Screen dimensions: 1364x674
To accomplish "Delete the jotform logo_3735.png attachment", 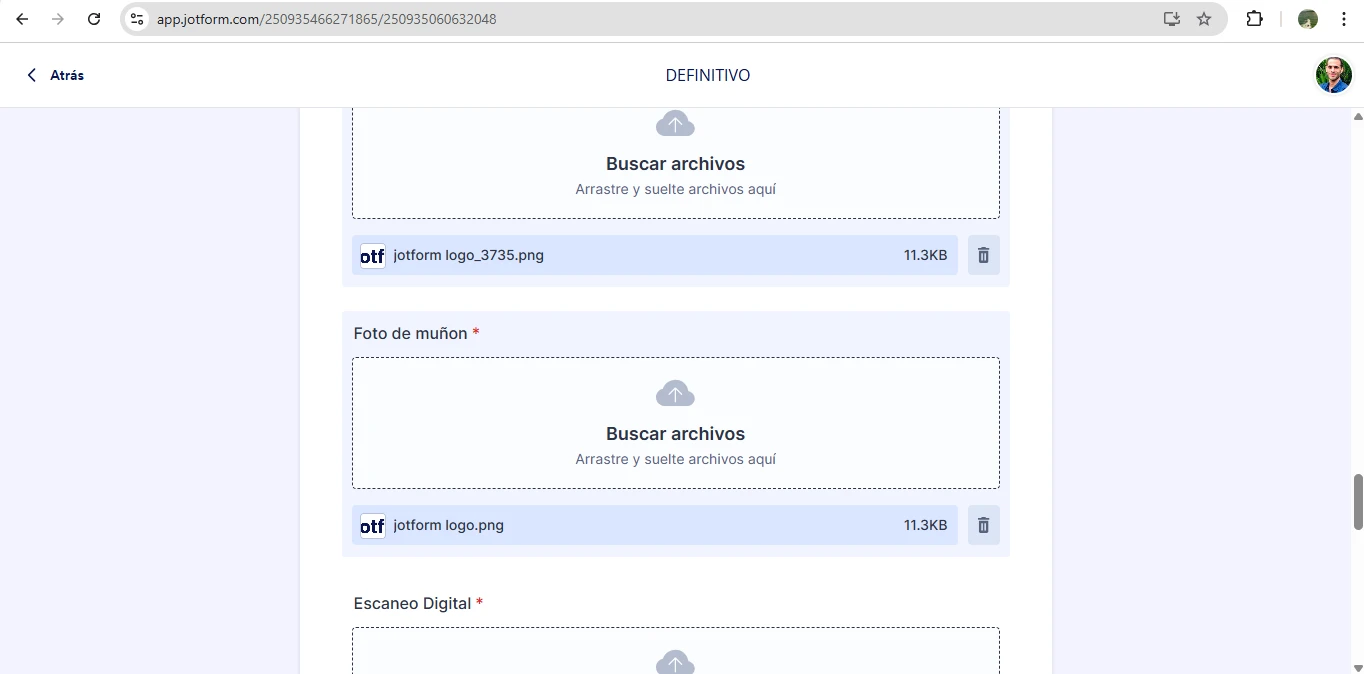I will [x=983, y=255].
